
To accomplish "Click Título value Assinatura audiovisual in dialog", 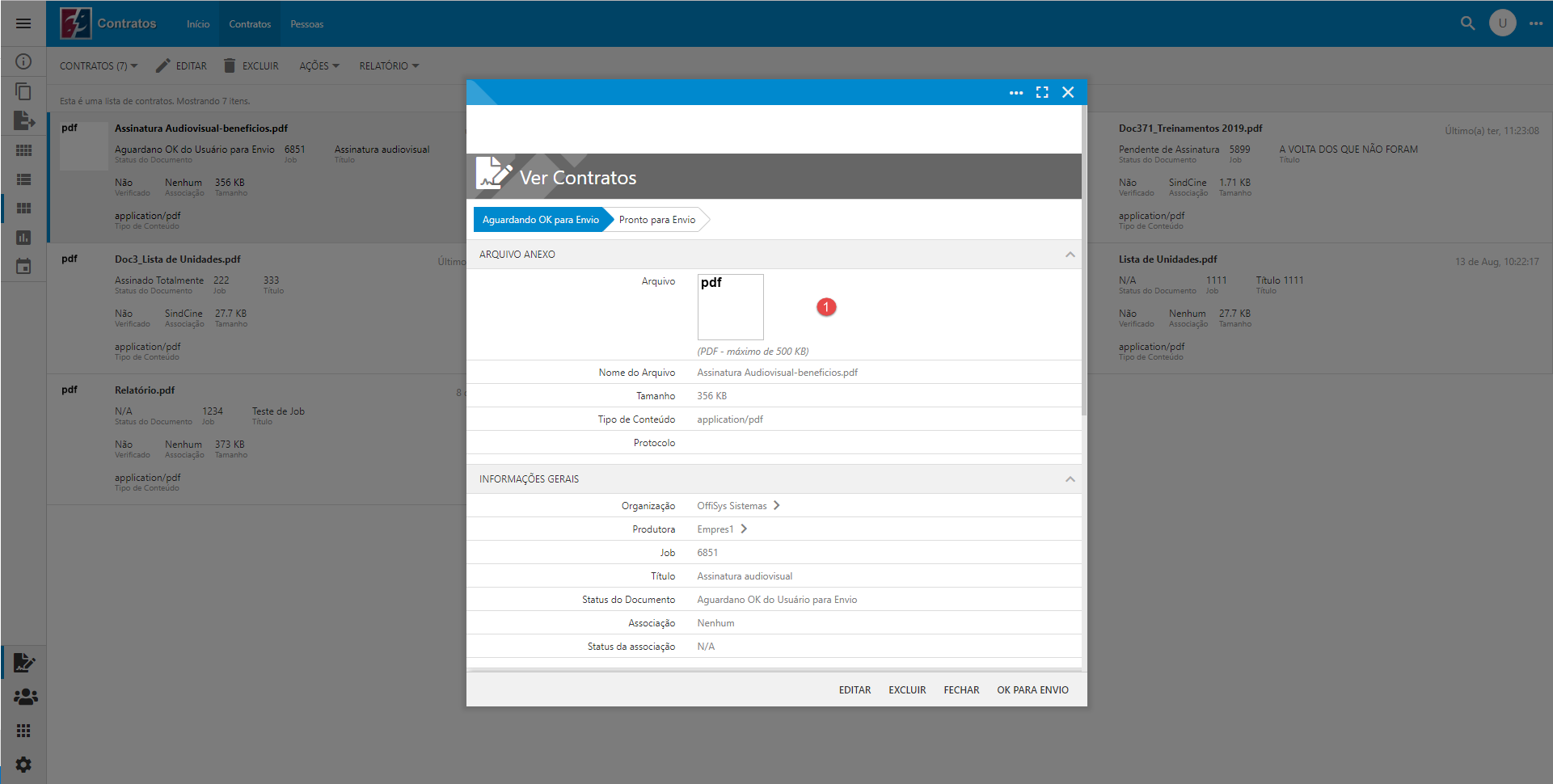I will pyautogui.click(x=745, y=576).
